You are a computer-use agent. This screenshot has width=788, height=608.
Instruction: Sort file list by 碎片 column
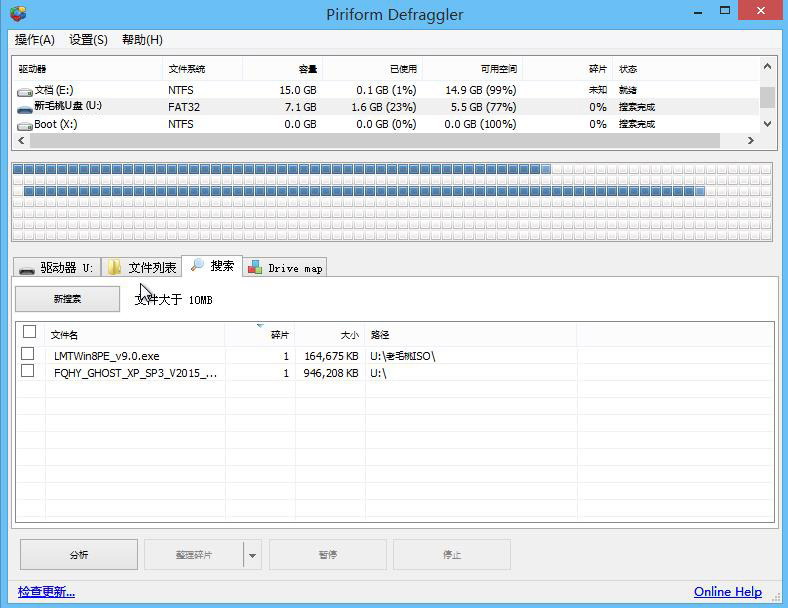tap(260, 335)
